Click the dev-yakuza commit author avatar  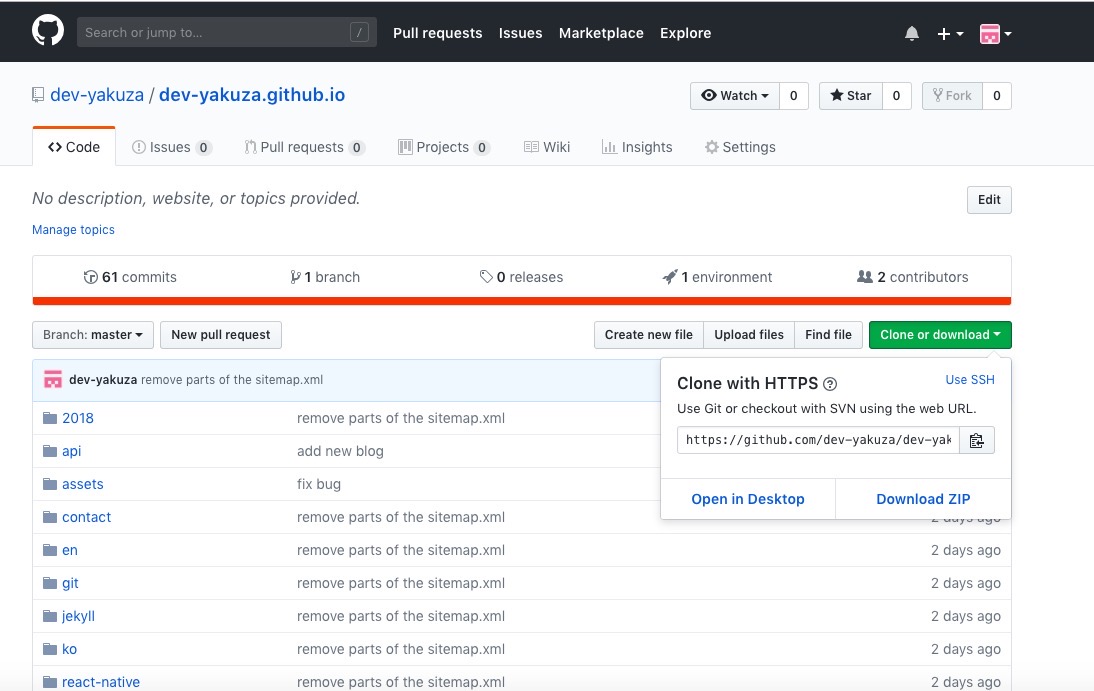[x=52, y=380]
